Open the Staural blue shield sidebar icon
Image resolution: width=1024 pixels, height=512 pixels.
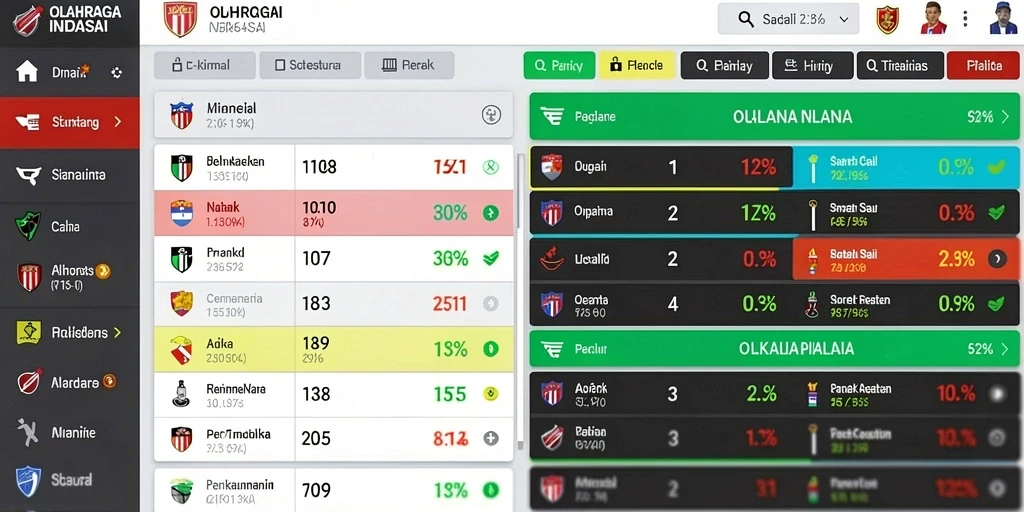[x=28, y=480]
